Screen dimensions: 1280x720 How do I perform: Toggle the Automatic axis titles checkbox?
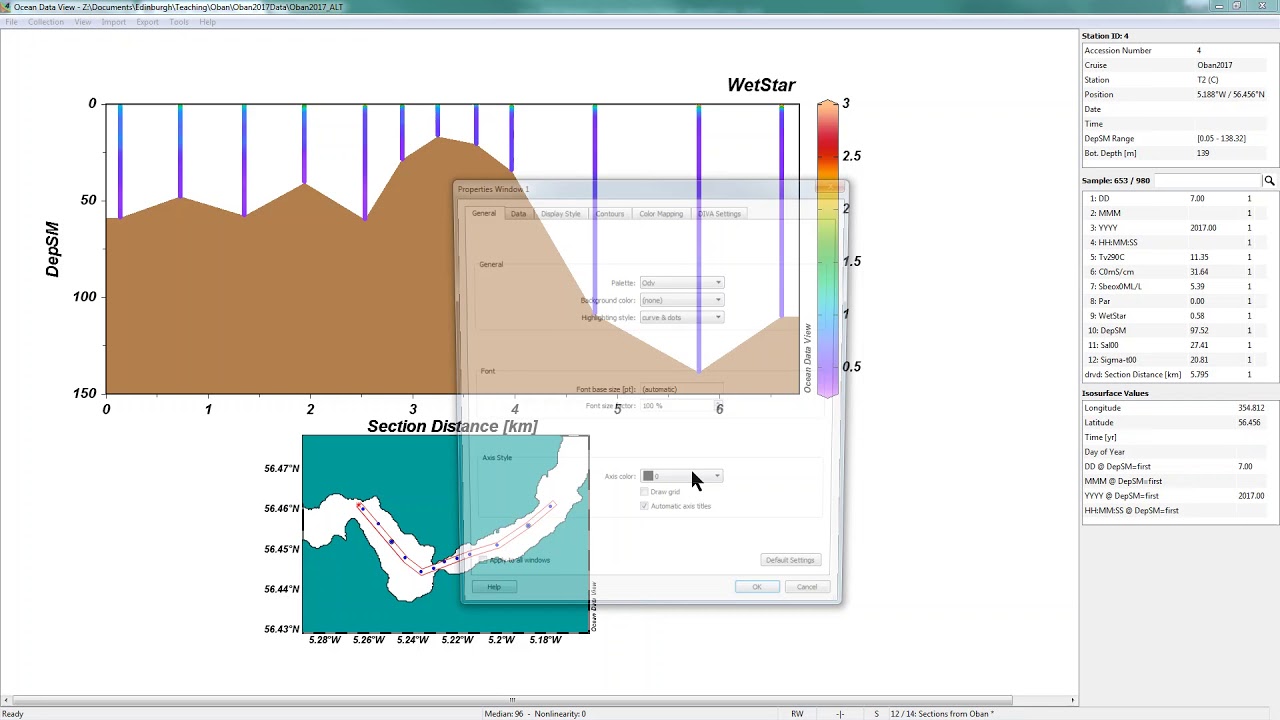[x=644, y=506]
